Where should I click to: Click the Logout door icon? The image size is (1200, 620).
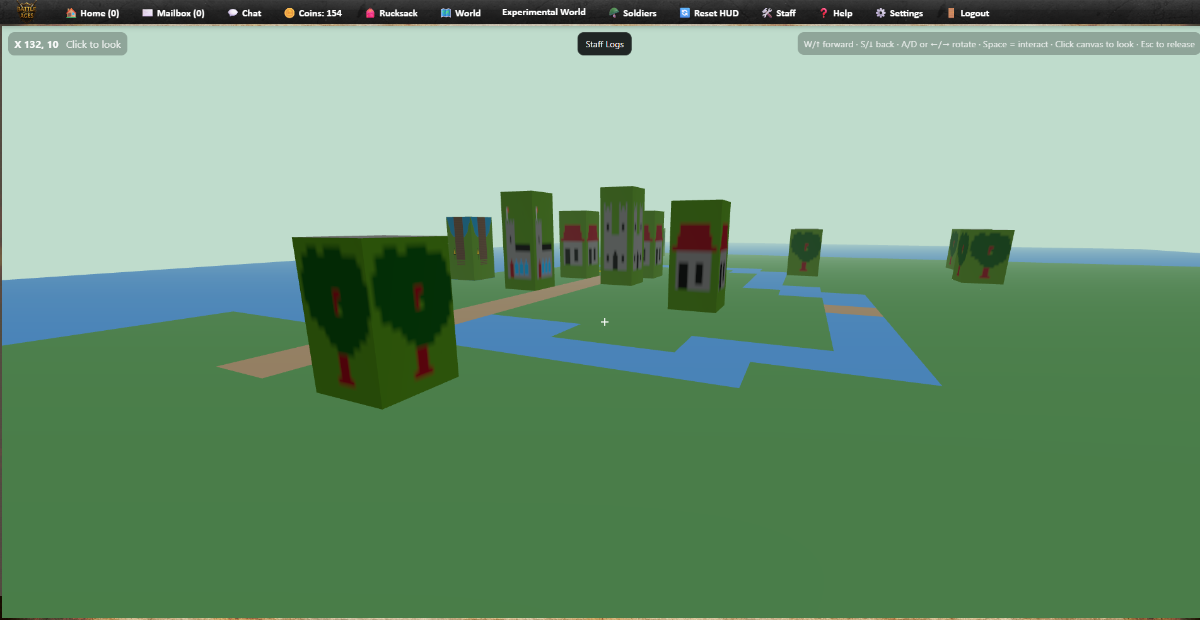tap(951, 13)
